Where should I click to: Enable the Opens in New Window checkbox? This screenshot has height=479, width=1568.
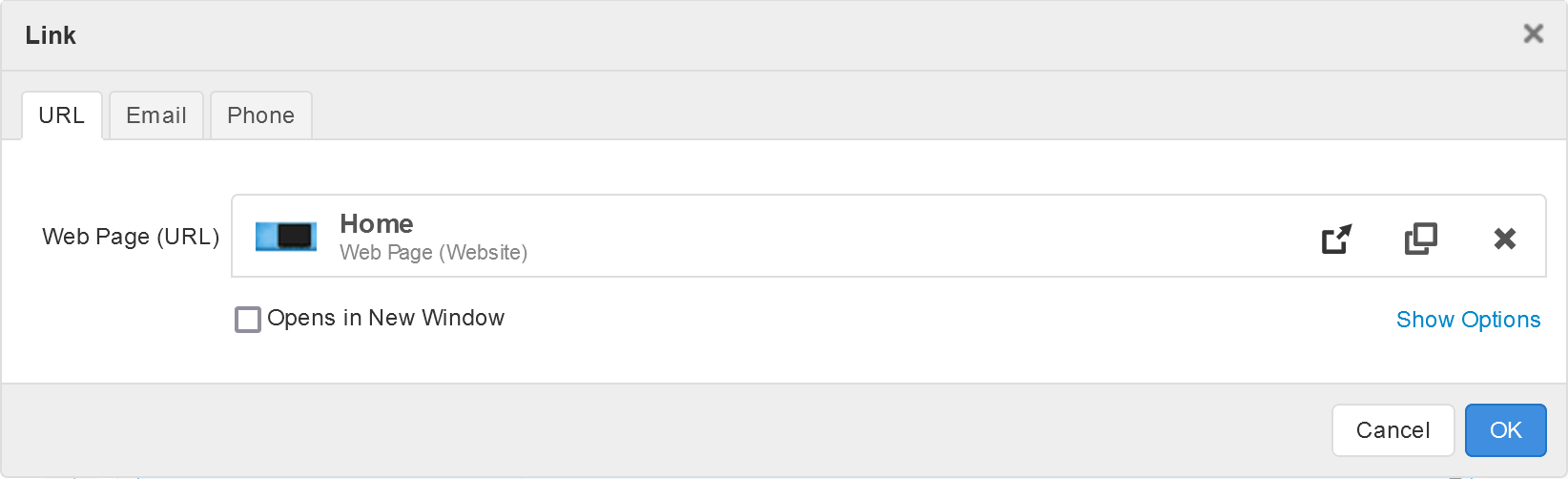pyautogui.click(x=248, y=319)
